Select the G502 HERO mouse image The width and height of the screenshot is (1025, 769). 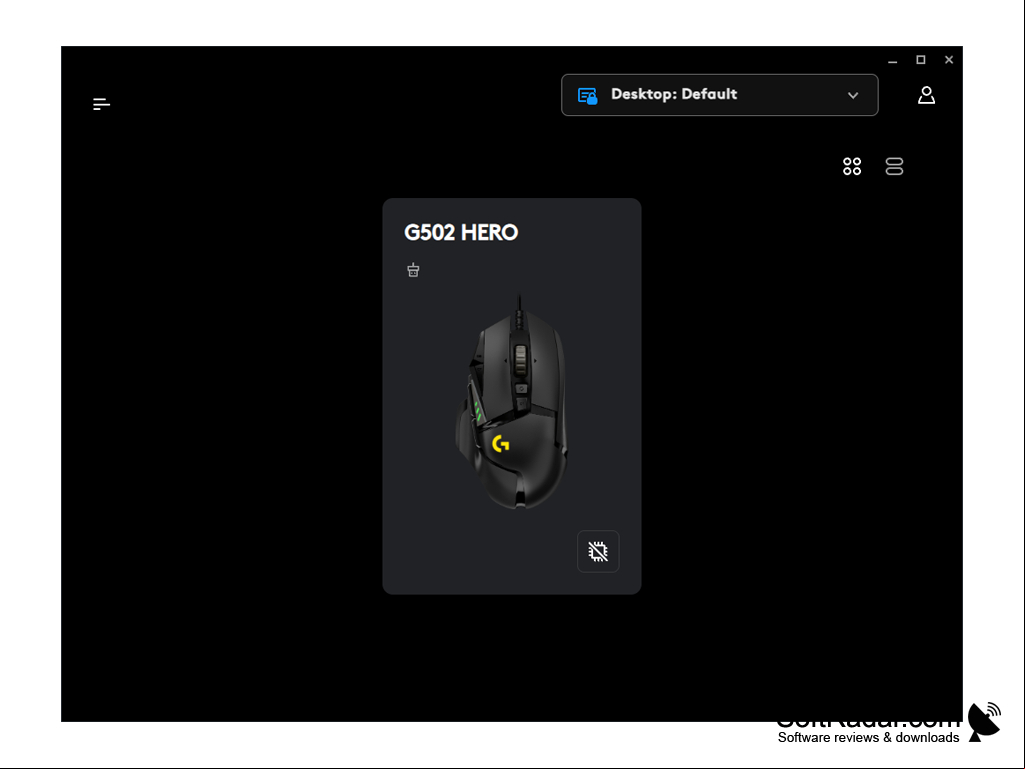click(512, 401)
